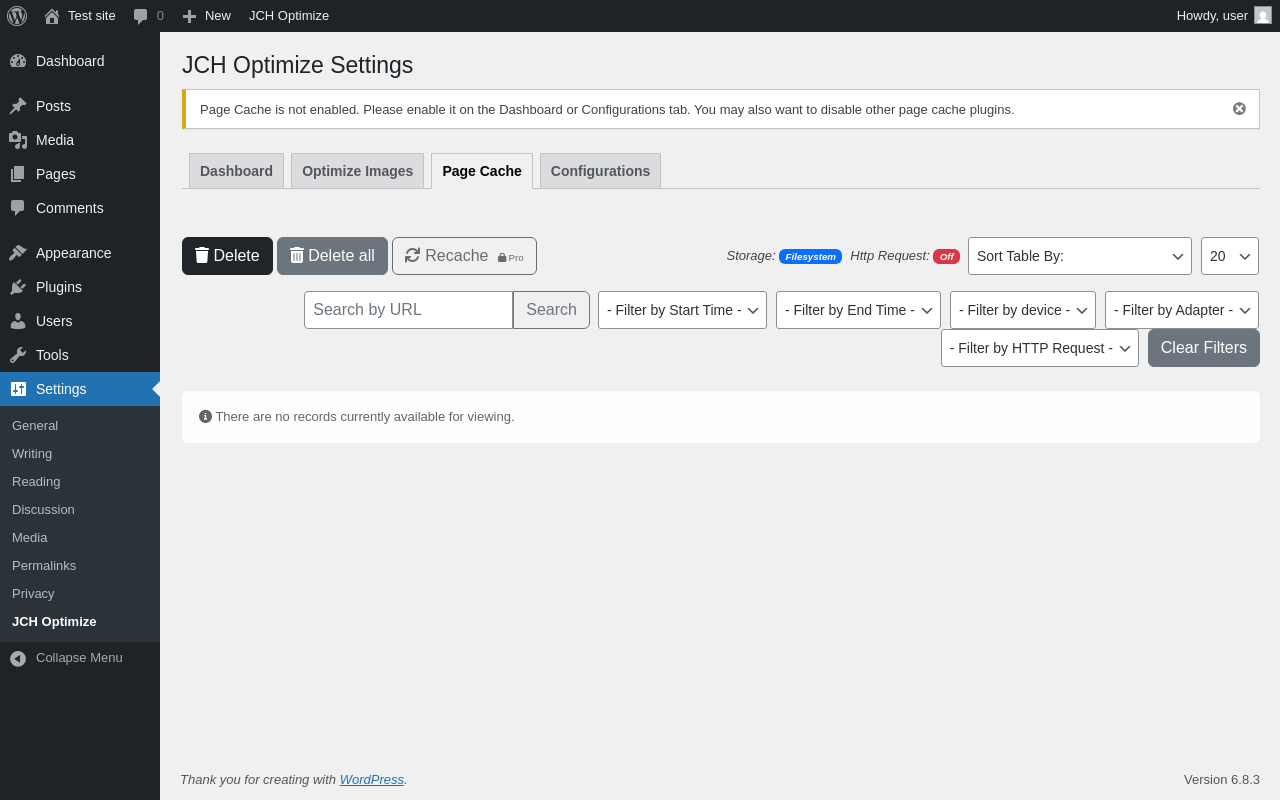
Task: Dismiss the Page Cache warning notice
Action: (1239, 109)
